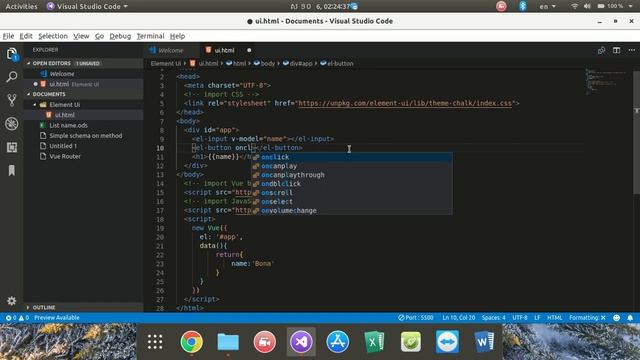
Task: Click the open preview icon in editor toolbar
Action: (x=601, y=50)
